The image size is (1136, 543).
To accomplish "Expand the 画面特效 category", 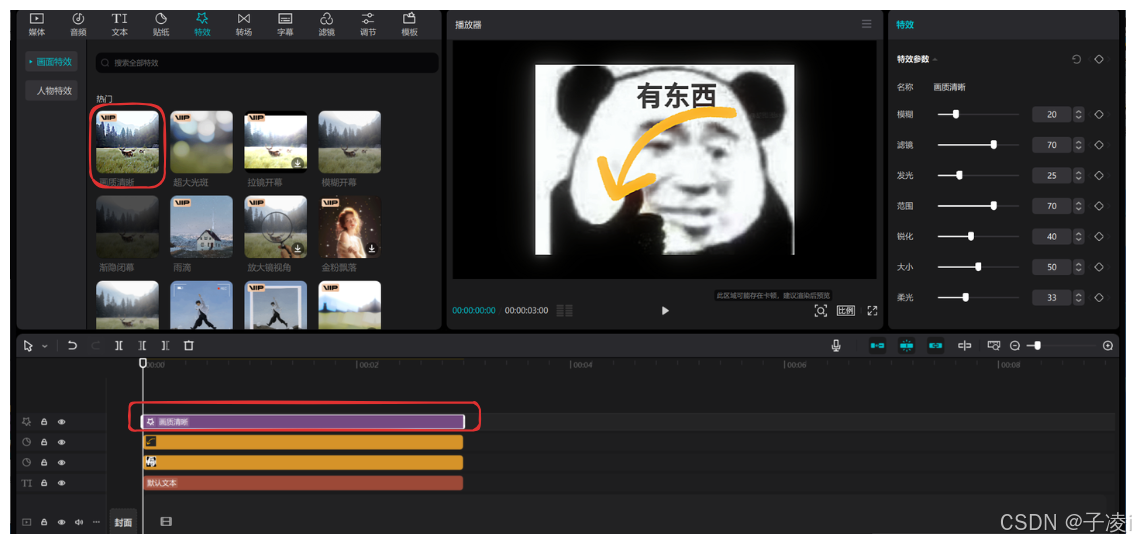I will click(x=51, y=62).
